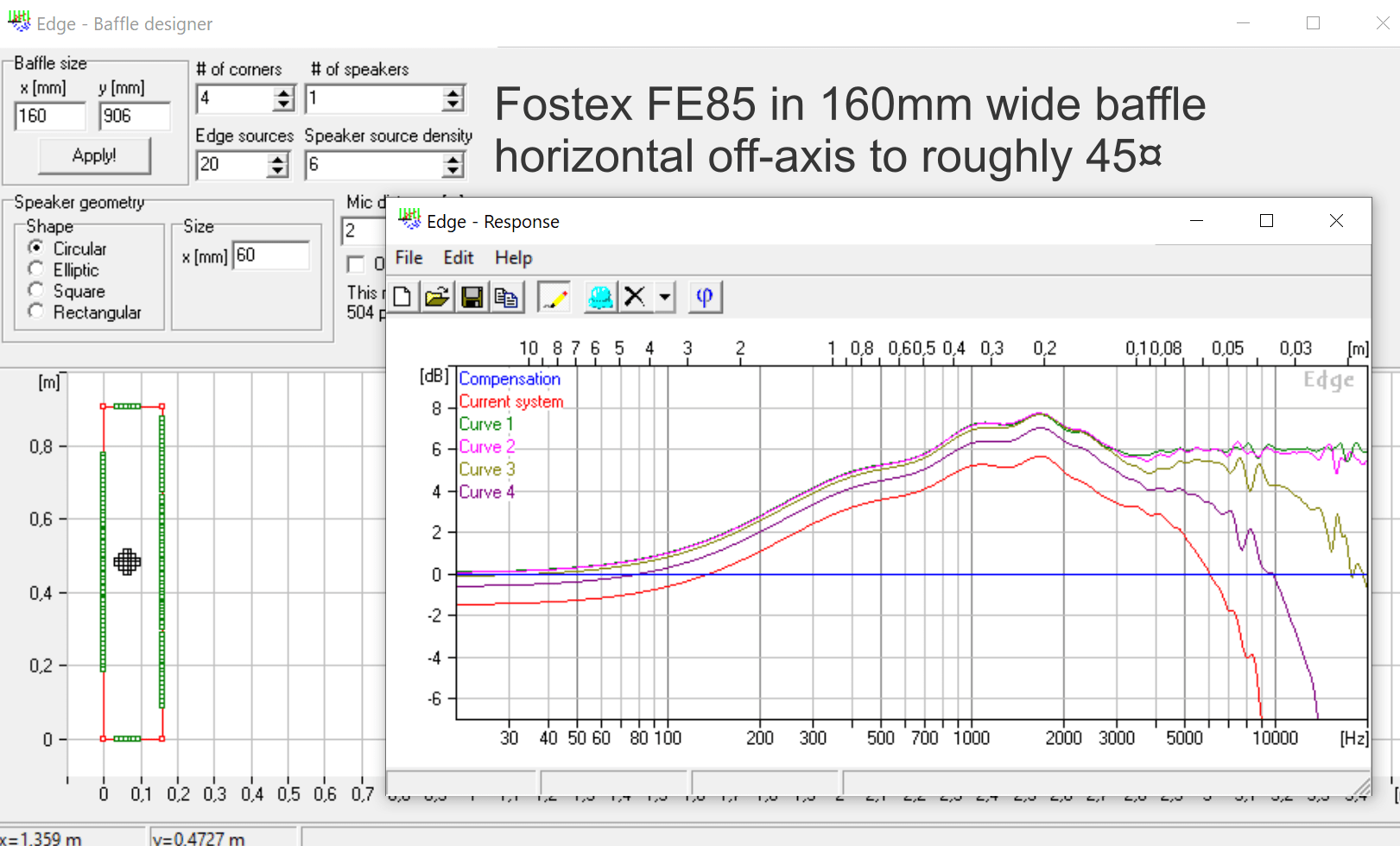Select Square speaker shape
The height and width of the screenshot is (846, 1400).
(x=36, y=290)
